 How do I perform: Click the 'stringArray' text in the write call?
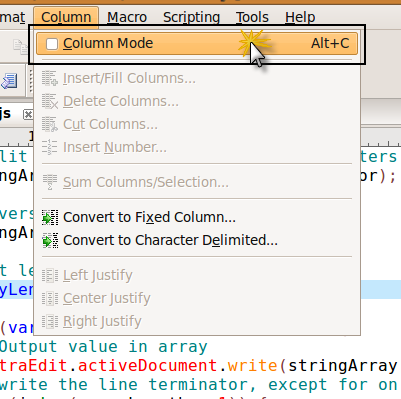[x=343, y=366]
